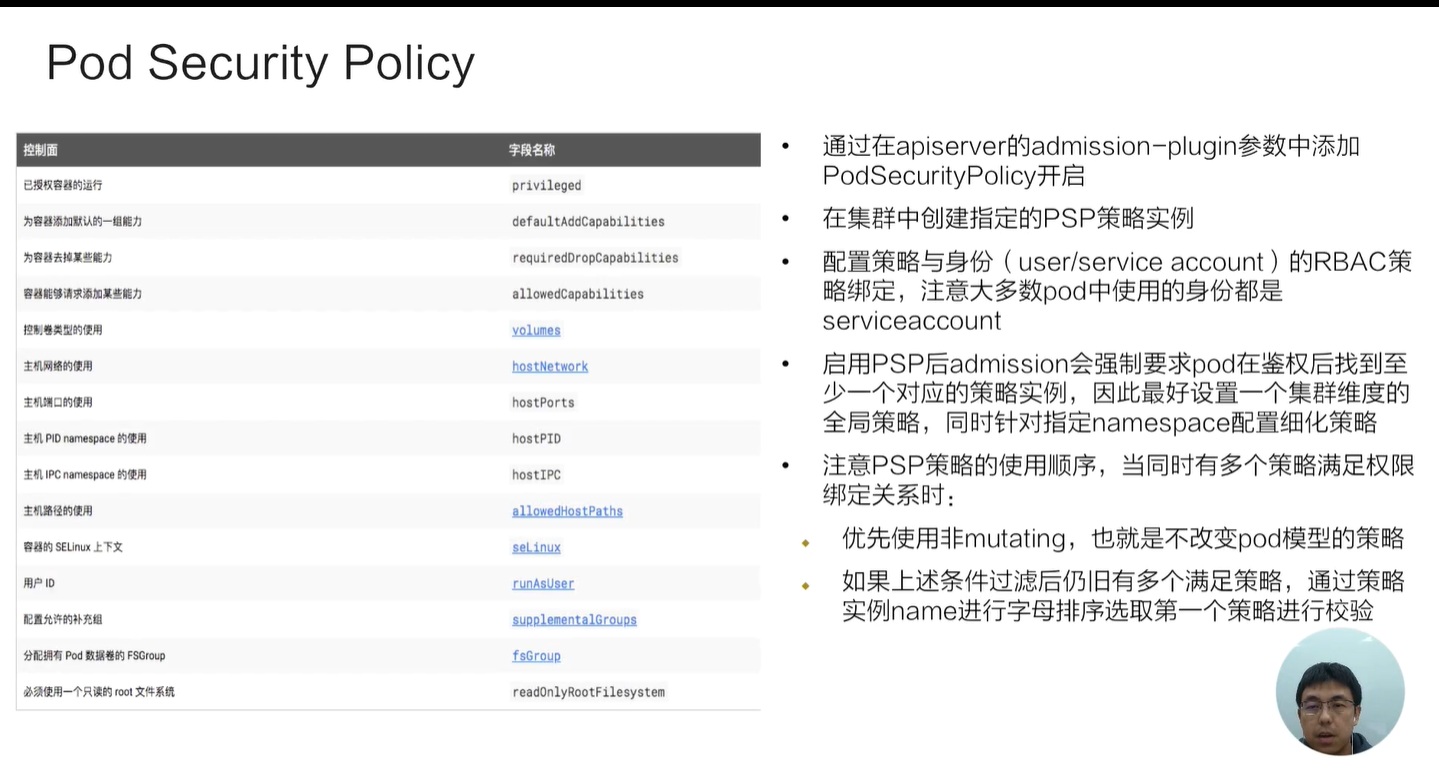Click the 控制面 table column header
This screenshot has width=1439, height=758.
(x=40, y=150)
